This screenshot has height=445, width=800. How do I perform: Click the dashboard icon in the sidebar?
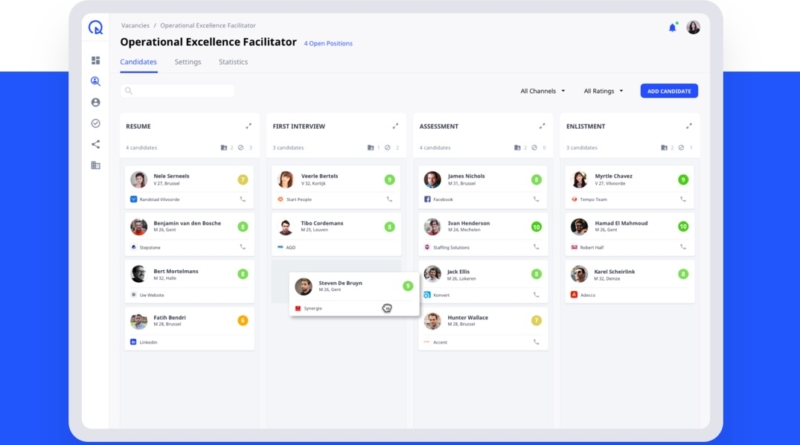point(95,61)
